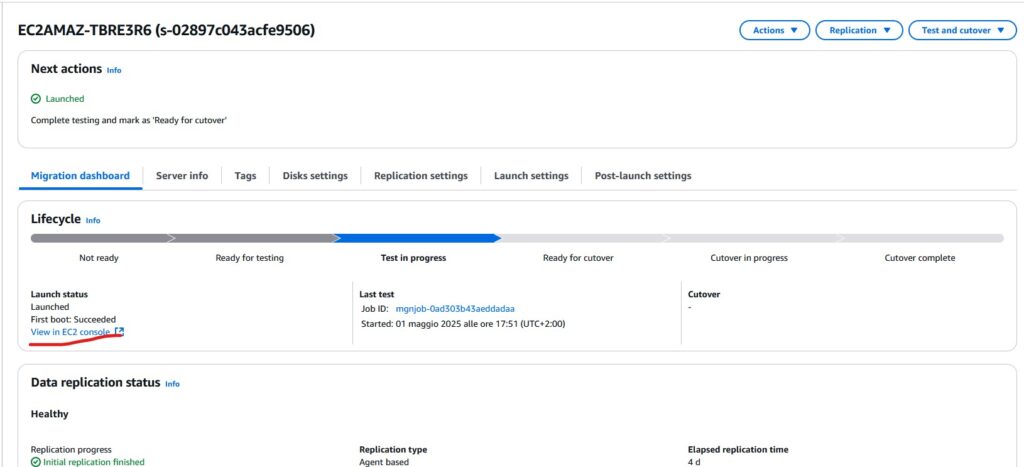The width and height of the screenshot is (1024, 467).
Task: Click Info link next to Next actions
Action: pyautogui.click(x=114, y=70)
